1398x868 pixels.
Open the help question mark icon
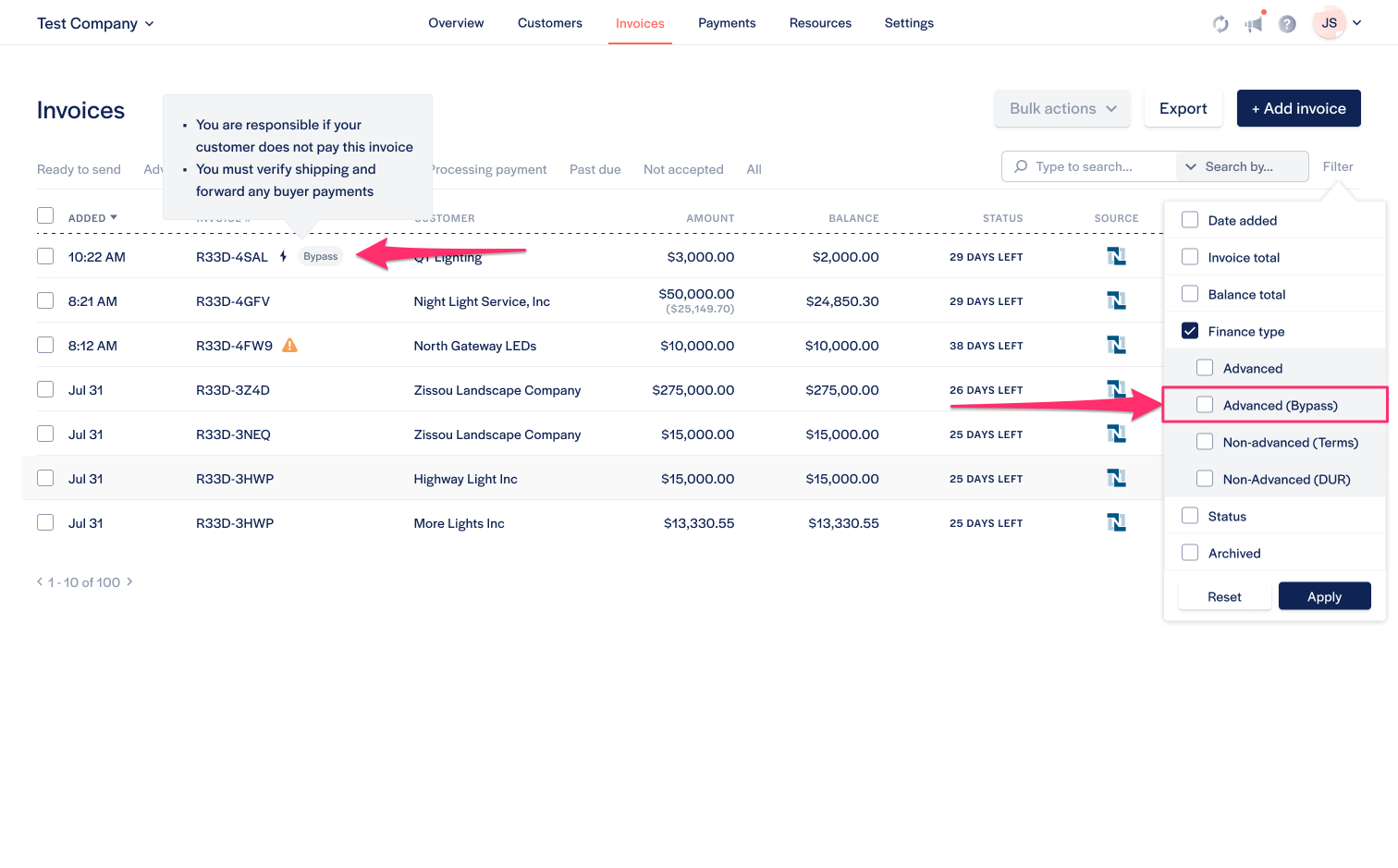coord(1287,23)
